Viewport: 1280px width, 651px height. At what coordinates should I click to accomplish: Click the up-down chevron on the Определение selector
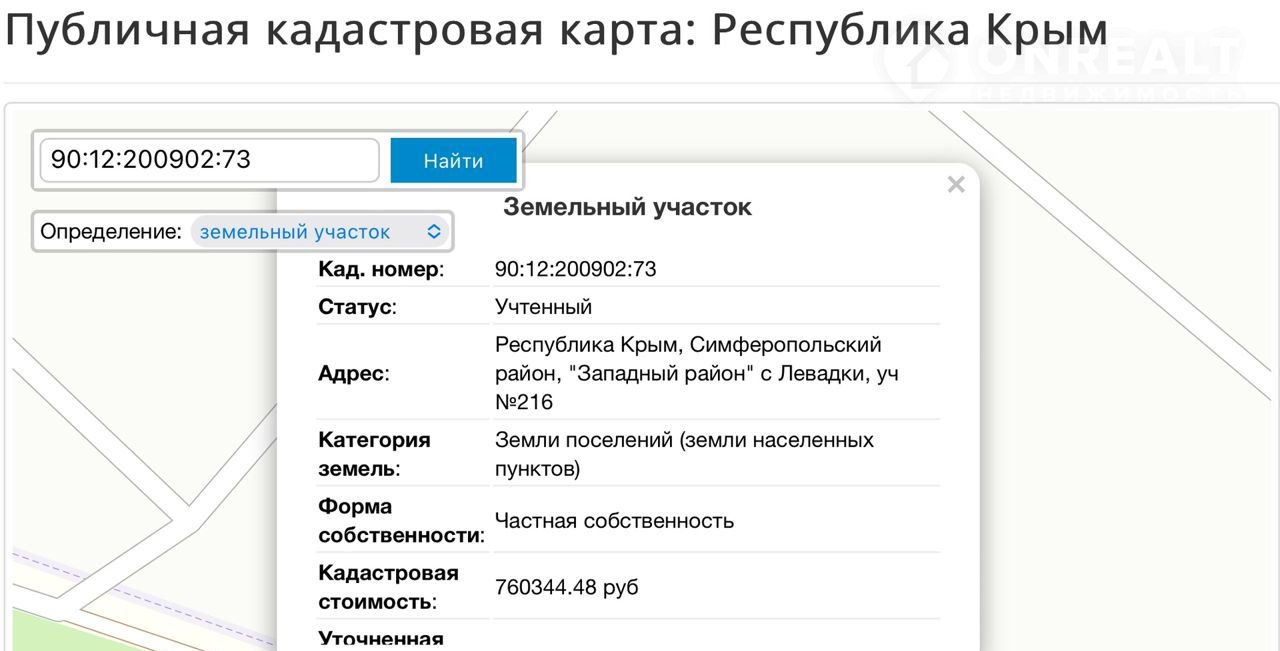pyautogui.click(x=434, y=232)
